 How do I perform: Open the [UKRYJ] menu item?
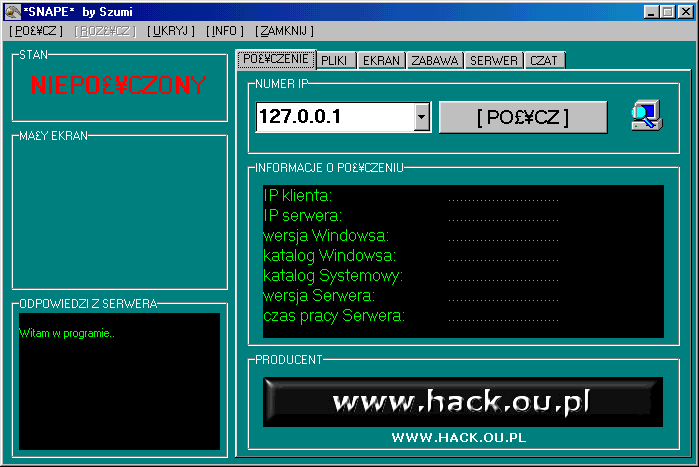pyautogui.click(x=170, y=31)
